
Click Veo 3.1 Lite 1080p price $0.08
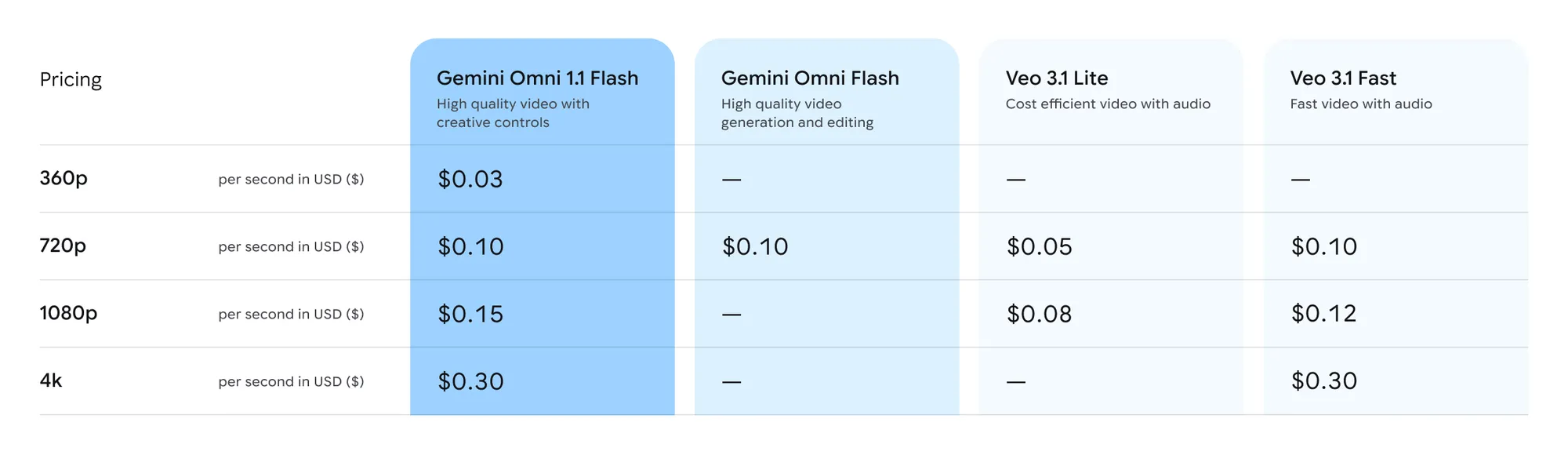tap(1040, 315)
